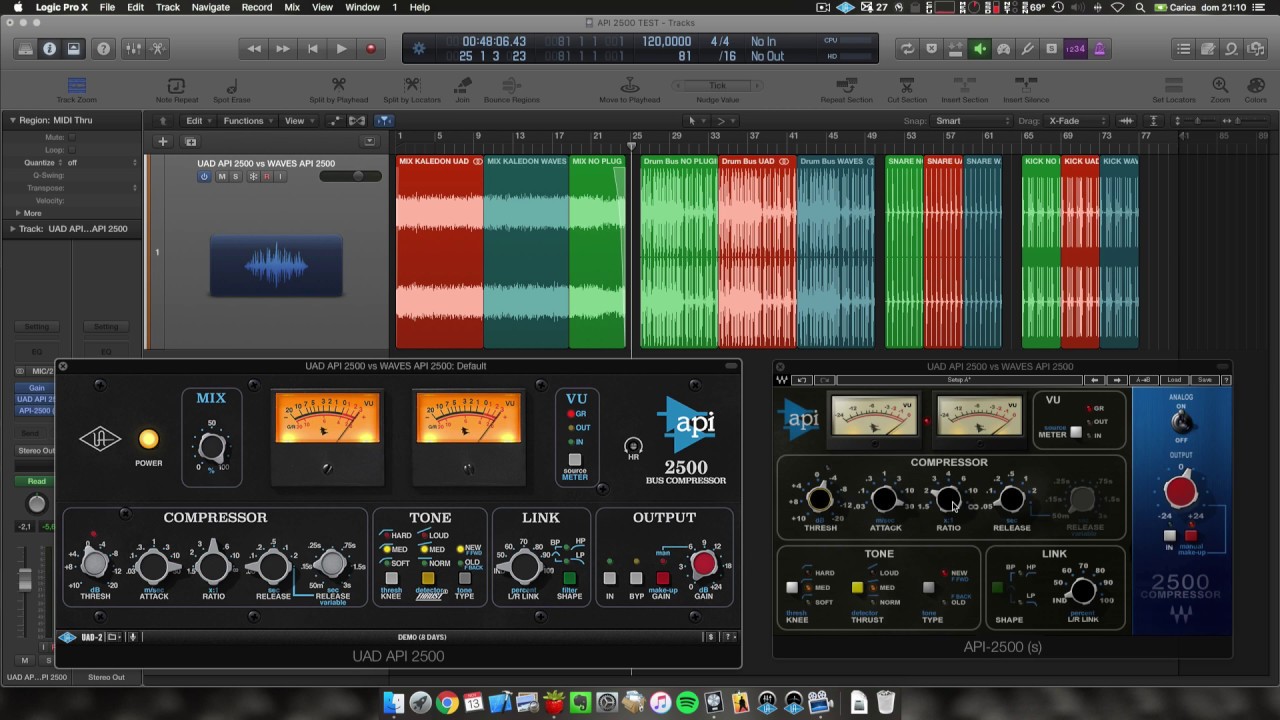Screen dimensions: 1280x720
Task: Open the Track menu in menu bar
Action: (168, 7)
